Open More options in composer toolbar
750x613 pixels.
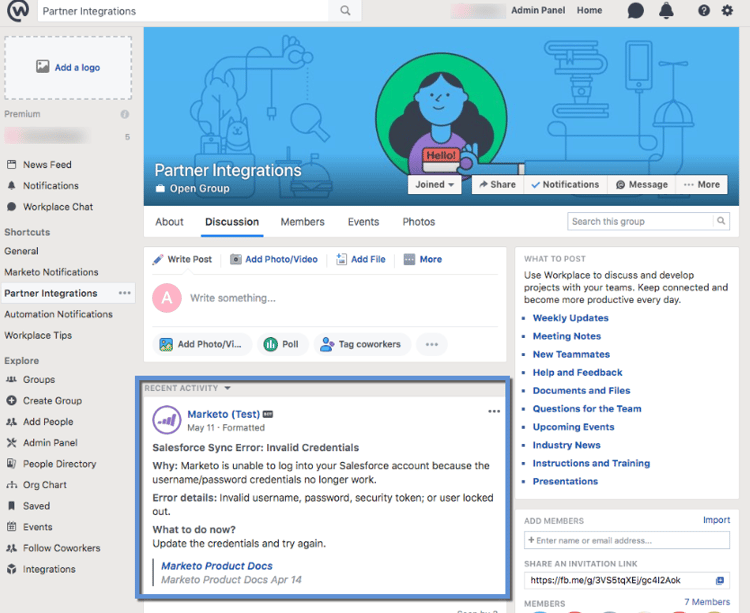coord(423,259)
